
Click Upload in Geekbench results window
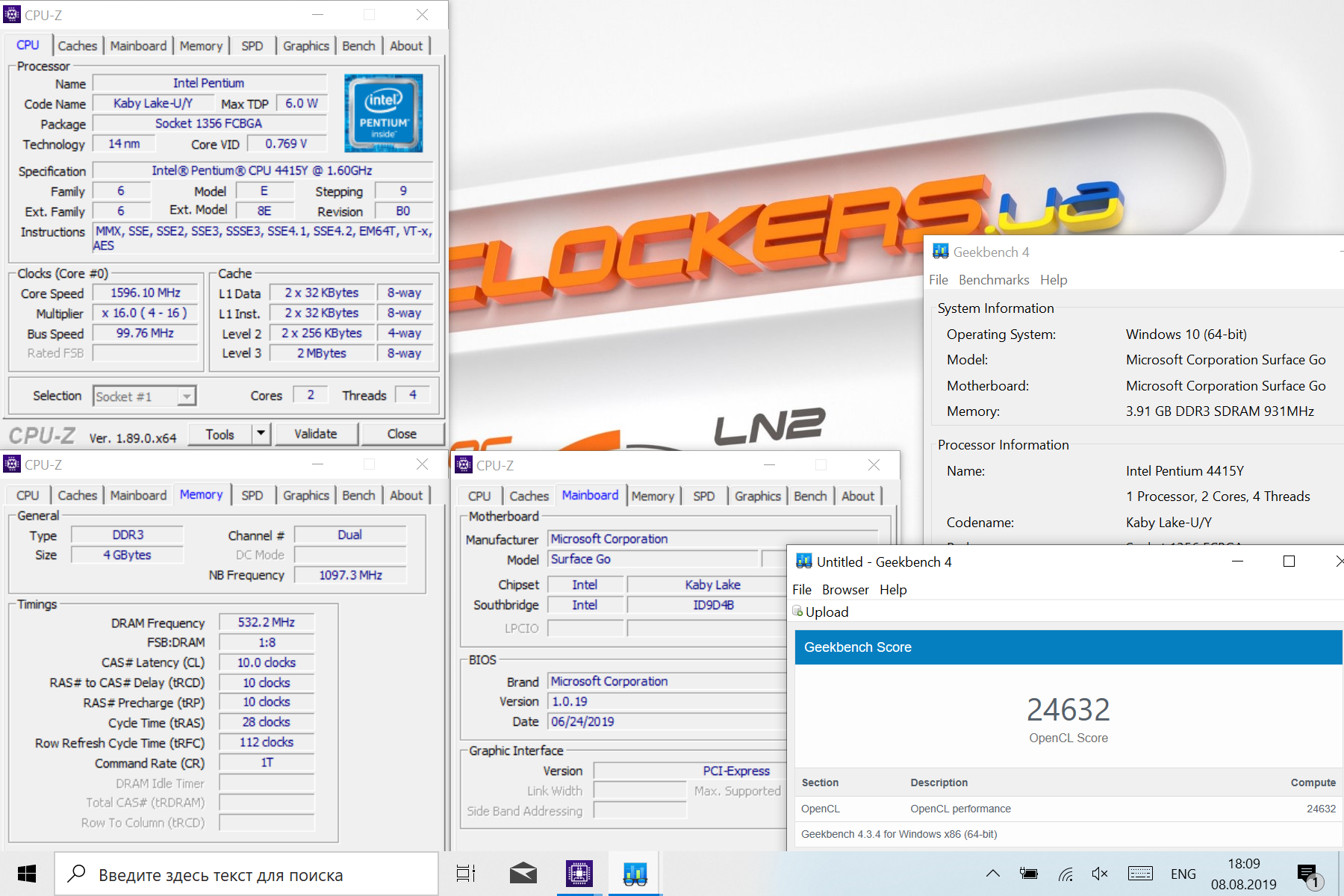click(x=827, y=612)
